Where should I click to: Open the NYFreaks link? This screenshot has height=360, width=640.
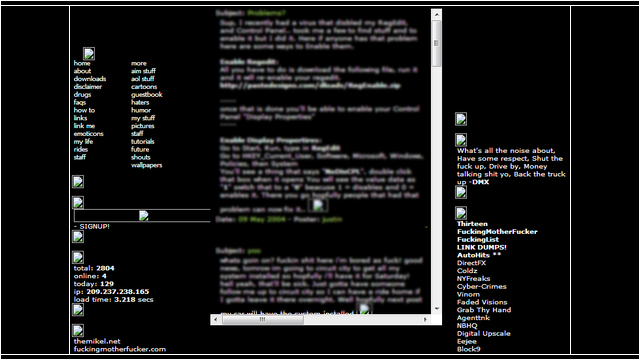473,279
